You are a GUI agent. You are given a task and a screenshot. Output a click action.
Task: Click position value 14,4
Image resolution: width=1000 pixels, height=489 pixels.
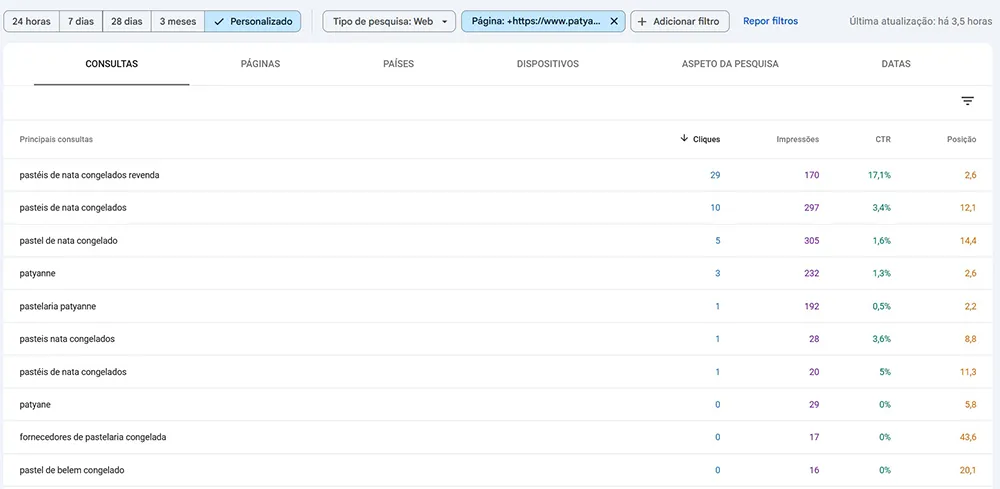click(x=968, y=241)
